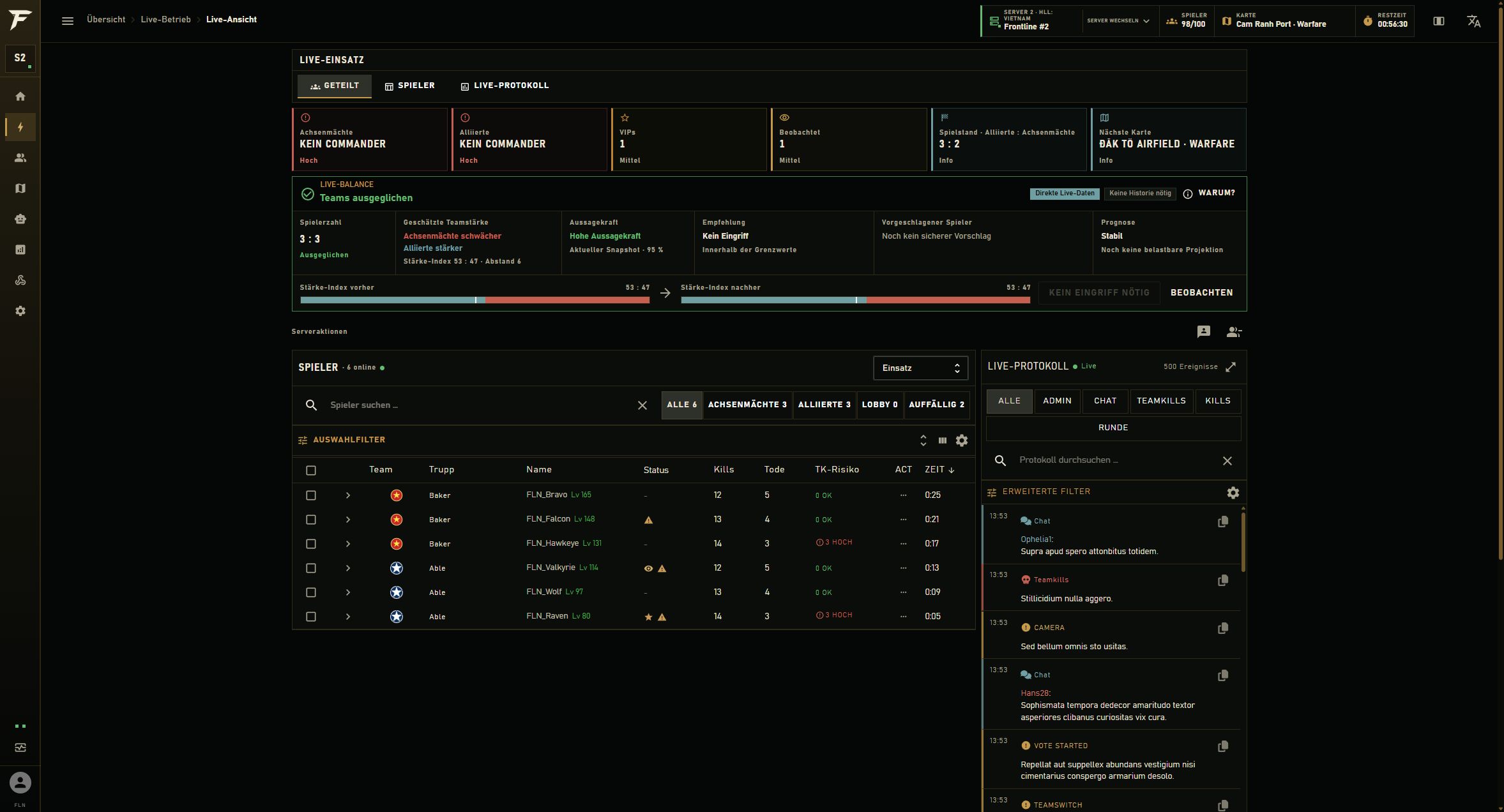This screenshot has height=812, width=1504.
Task: Open the Server wechseln dropdown
Action: click(x=1118, y=21)
